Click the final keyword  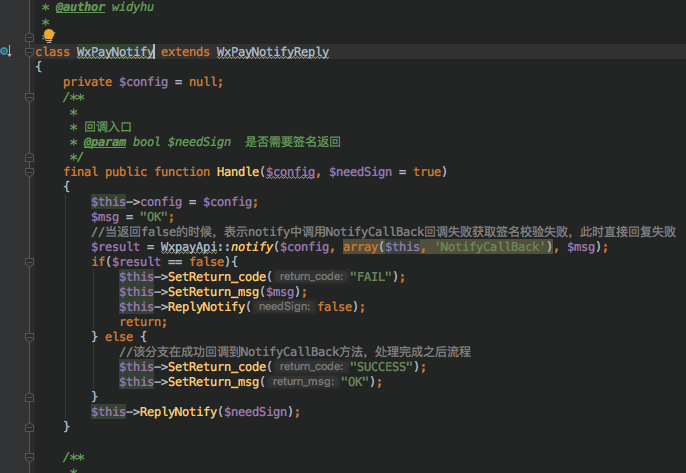click(80, 172)
